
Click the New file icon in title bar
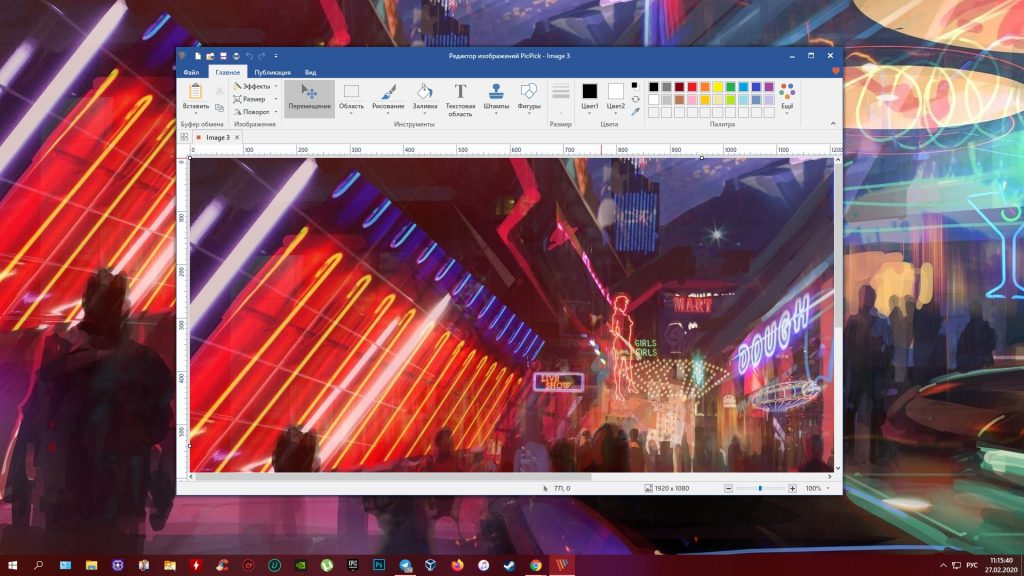198,56
